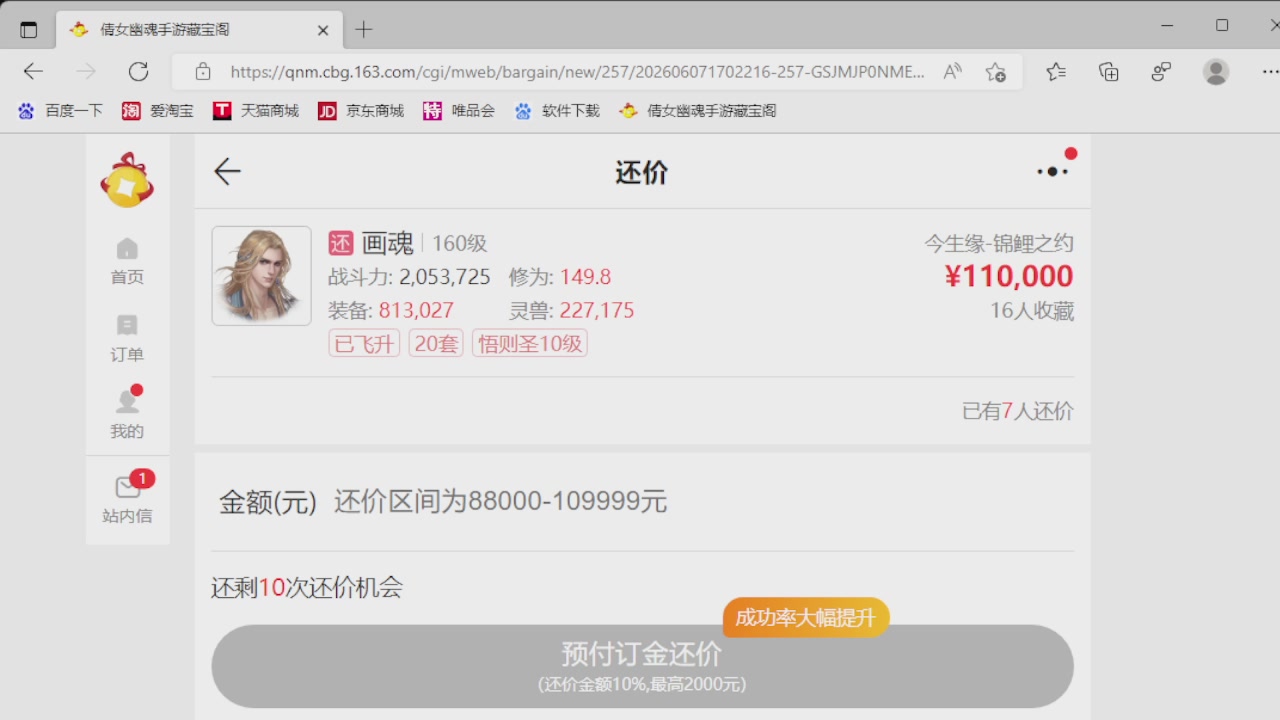Click the read aloud icon
Screen dimensions: 1280x720
pyautogui.click(x=952, y=72)
